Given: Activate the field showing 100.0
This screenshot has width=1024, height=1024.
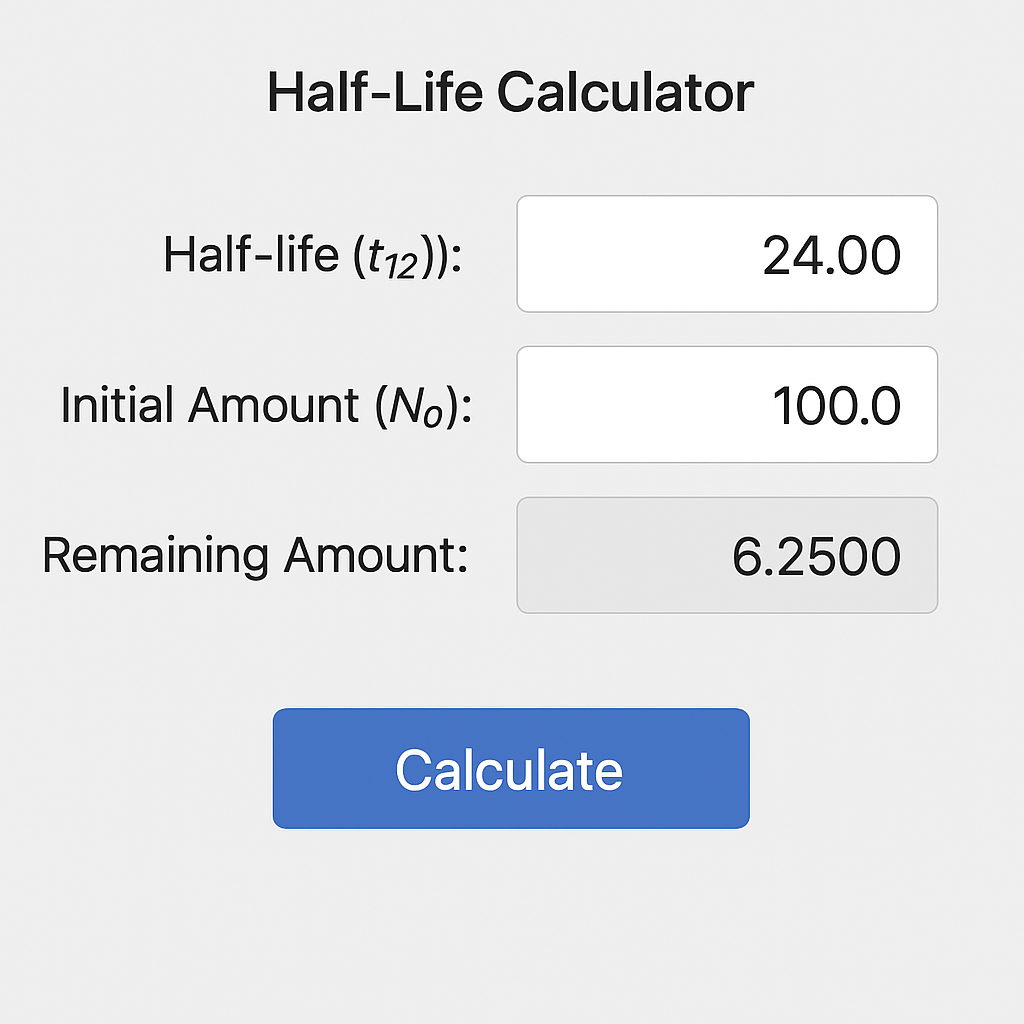Looking at the screenshot, I should point(727,405).
